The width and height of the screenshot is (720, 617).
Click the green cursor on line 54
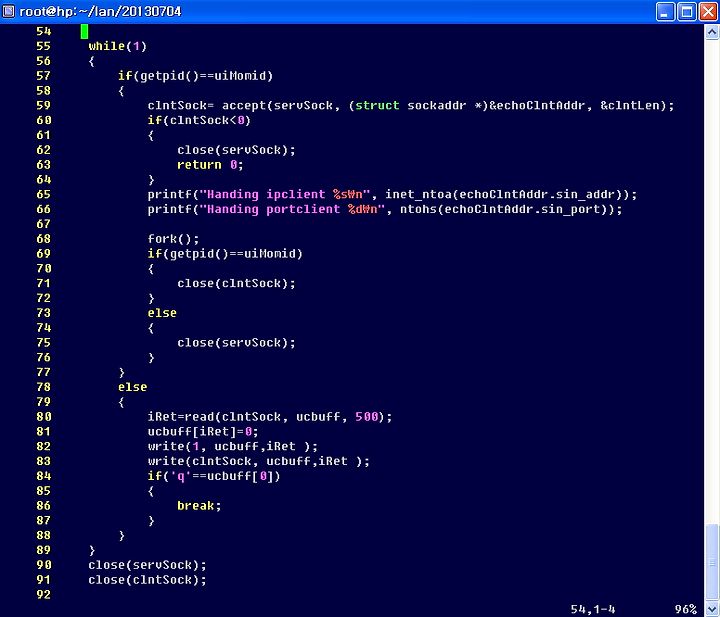tap(84, 32)
